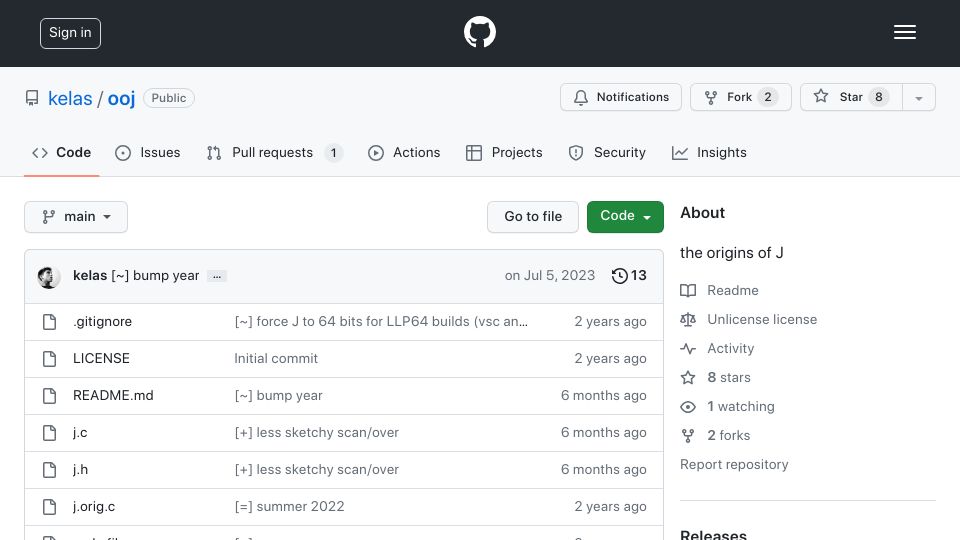Click the date 'on Jul 5, 2023'
The height and width of the screenshot is (540, 960).
click(550, 276)
